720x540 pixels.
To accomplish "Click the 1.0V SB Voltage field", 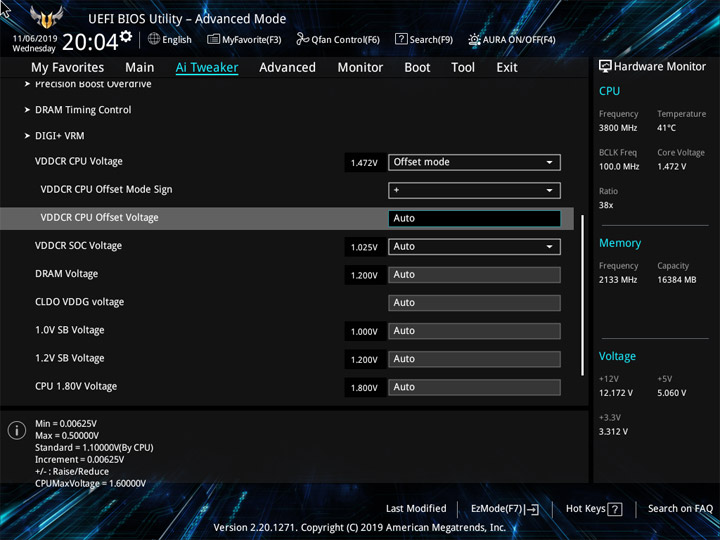I will click(474, 331).
